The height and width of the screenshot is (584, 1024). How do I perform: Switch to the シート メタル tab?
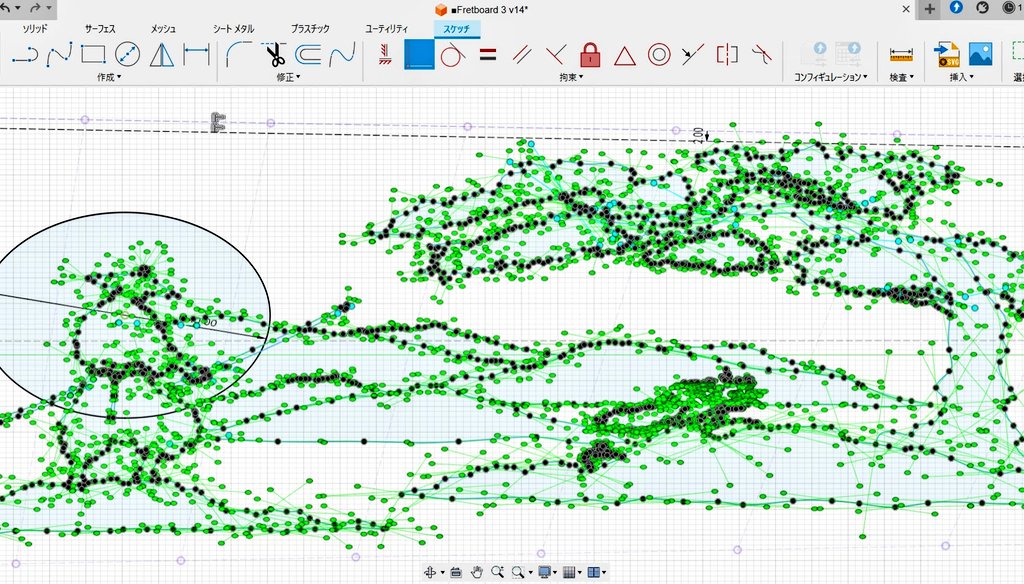(233, 29)
